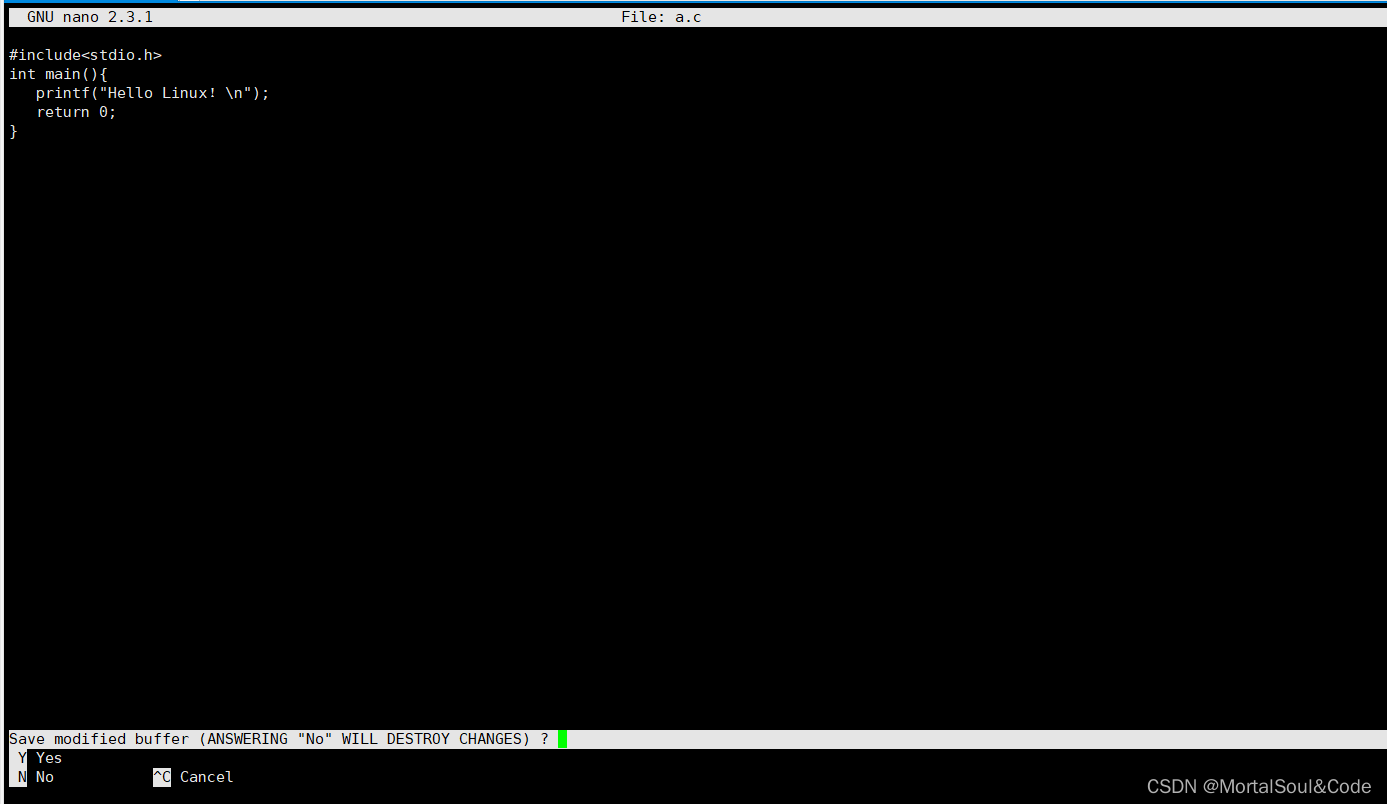
Task: Click the closing brace line
Action: click(x=14, y=131)
